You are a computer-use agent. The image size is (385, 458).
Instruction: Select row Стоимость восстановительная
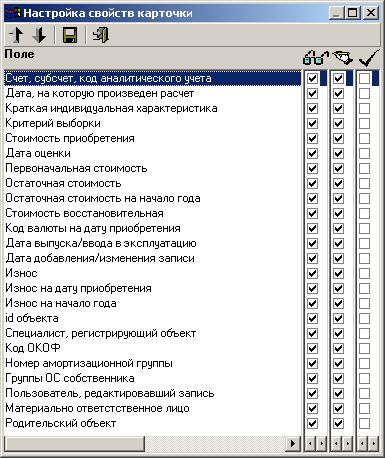click(152, 213)
